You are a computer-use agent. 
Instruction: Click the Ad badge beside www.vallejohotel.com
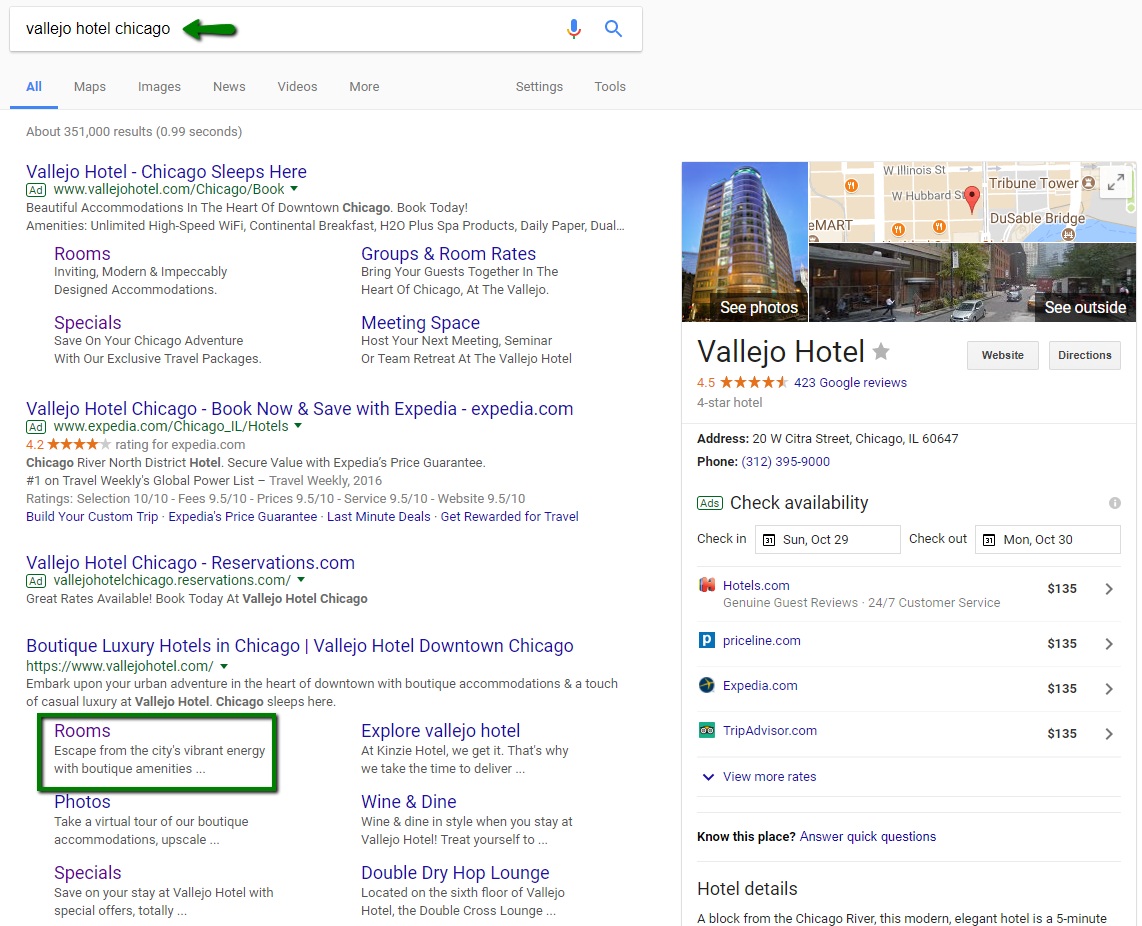coord(36,190)
